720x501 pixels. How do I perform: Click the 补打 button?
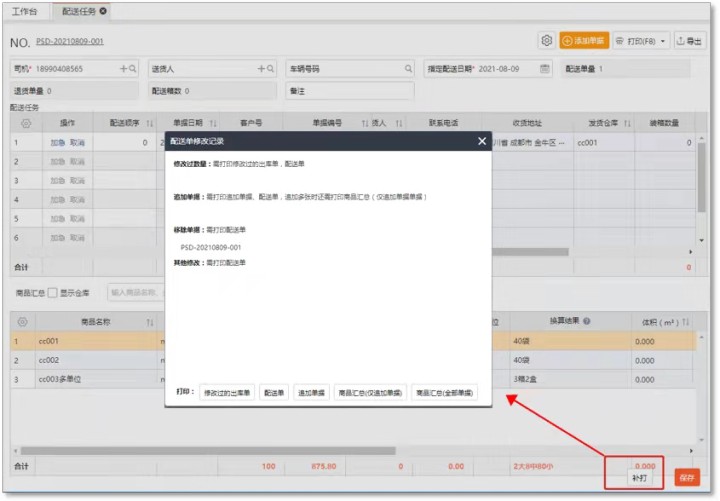click(x=639, y=479)
